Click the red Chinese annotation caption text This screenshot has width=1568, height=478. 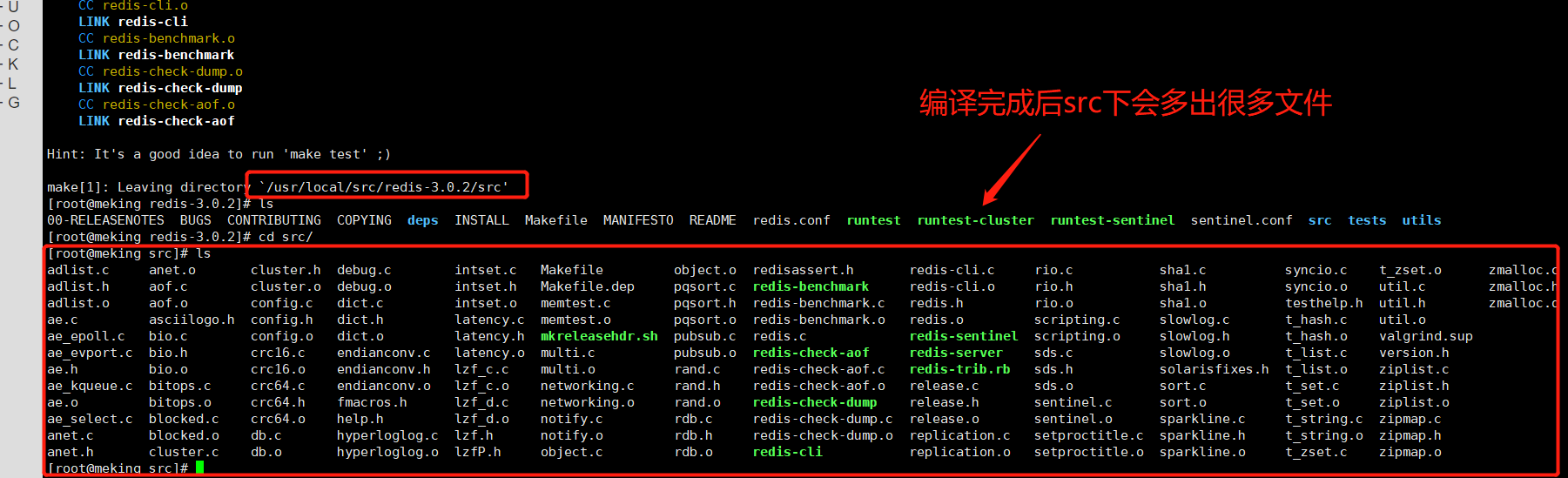tap(1126, 103)
